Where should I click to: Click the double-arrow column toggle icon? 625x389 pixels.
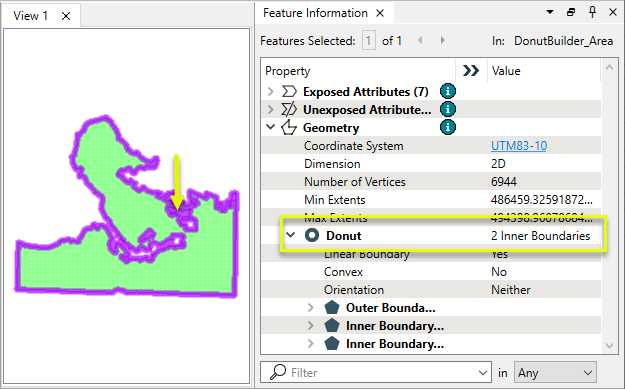click(x=470, y=71)
